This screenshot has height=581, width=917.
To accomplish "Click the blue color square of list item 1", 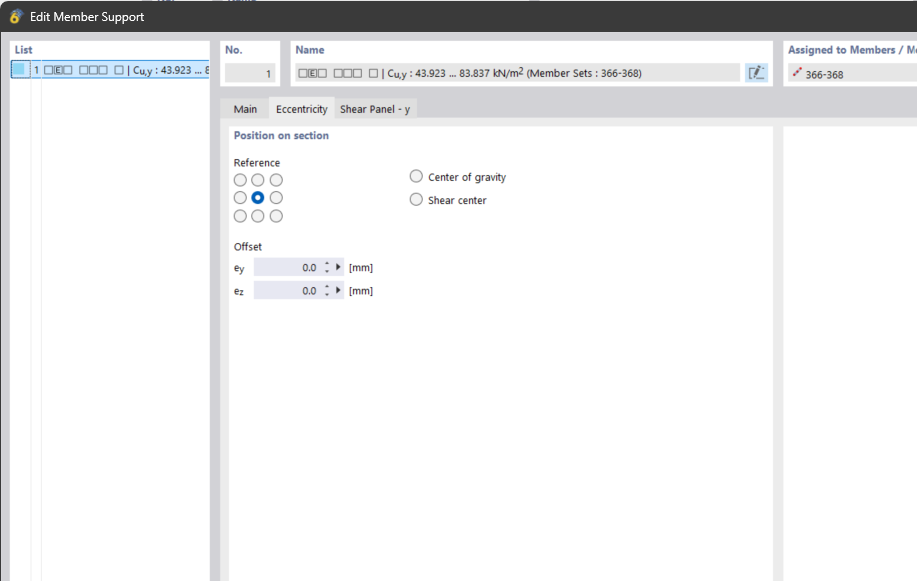I will click(19, 70).
